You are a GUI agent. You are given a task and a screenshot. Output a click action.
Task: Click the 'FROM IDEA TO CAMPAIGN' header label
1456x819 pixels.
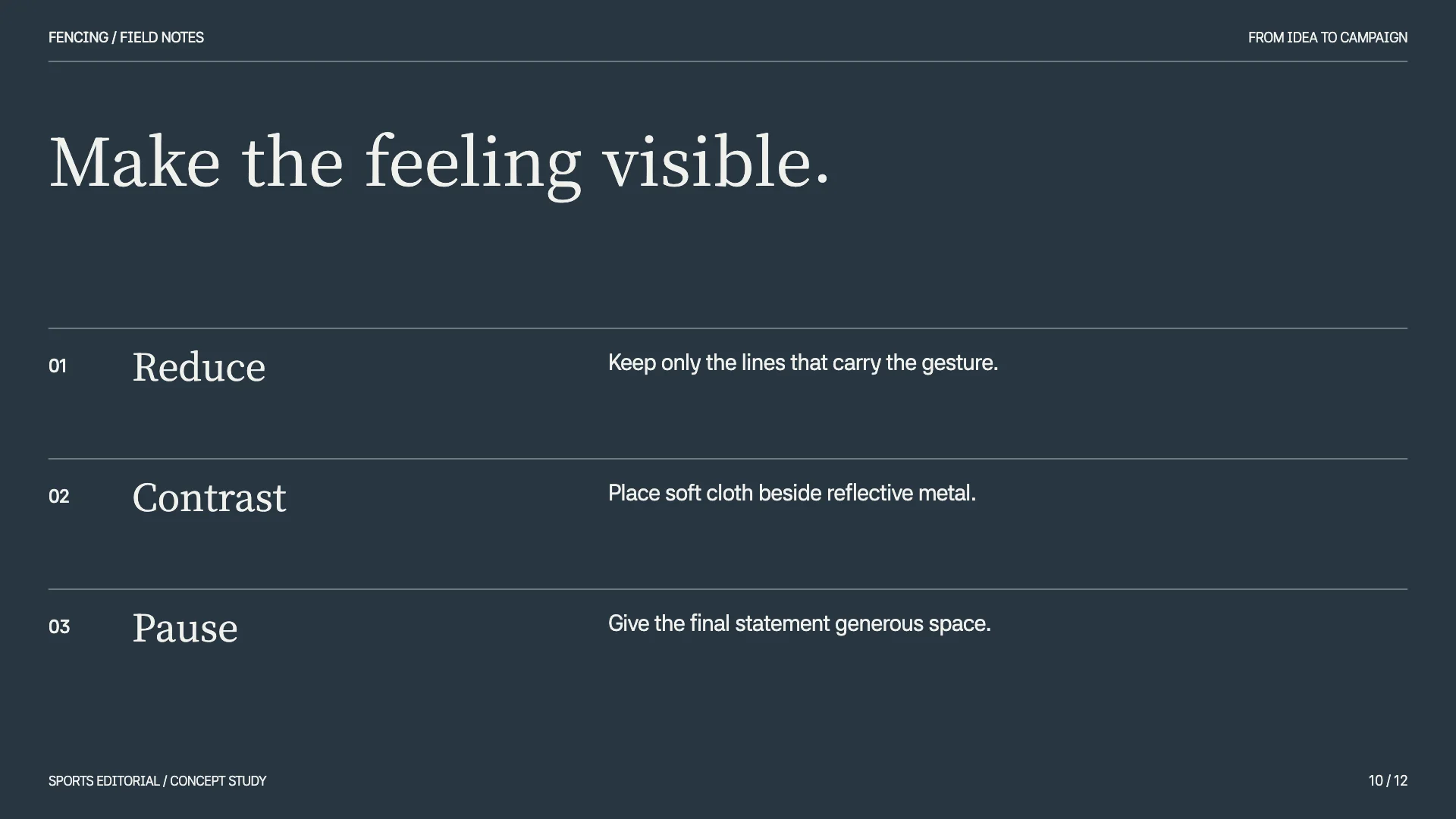pyautogui.click(x=1328, y=37)
